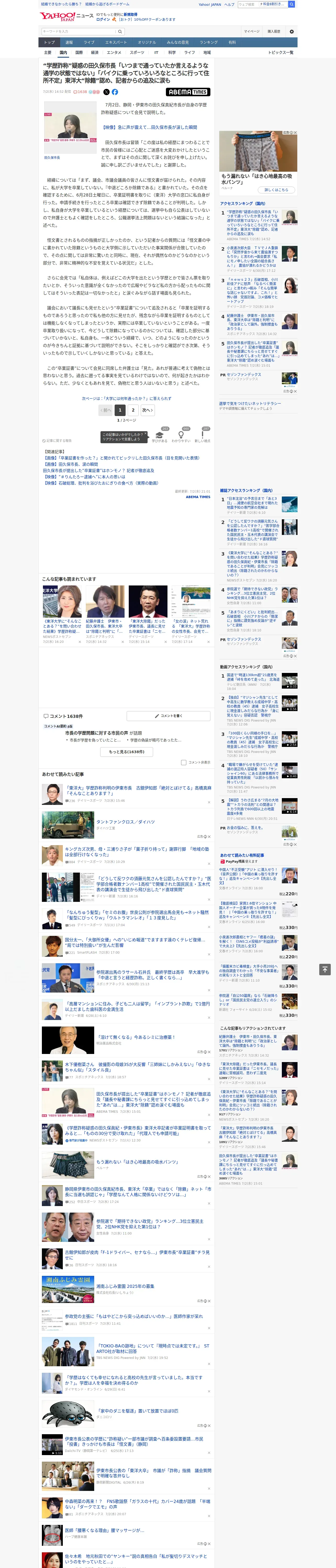336x1568 pixels.
Task: Open マイページ link
Action: 251,31
